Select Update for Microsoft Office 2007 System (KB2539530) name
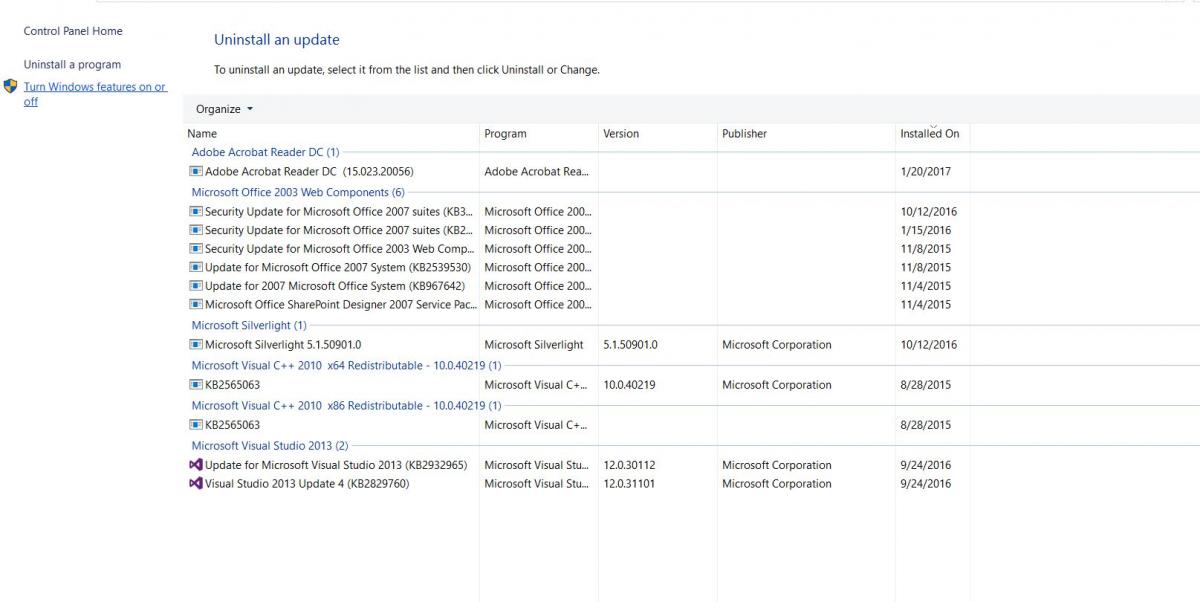 [x=338, y=268]
